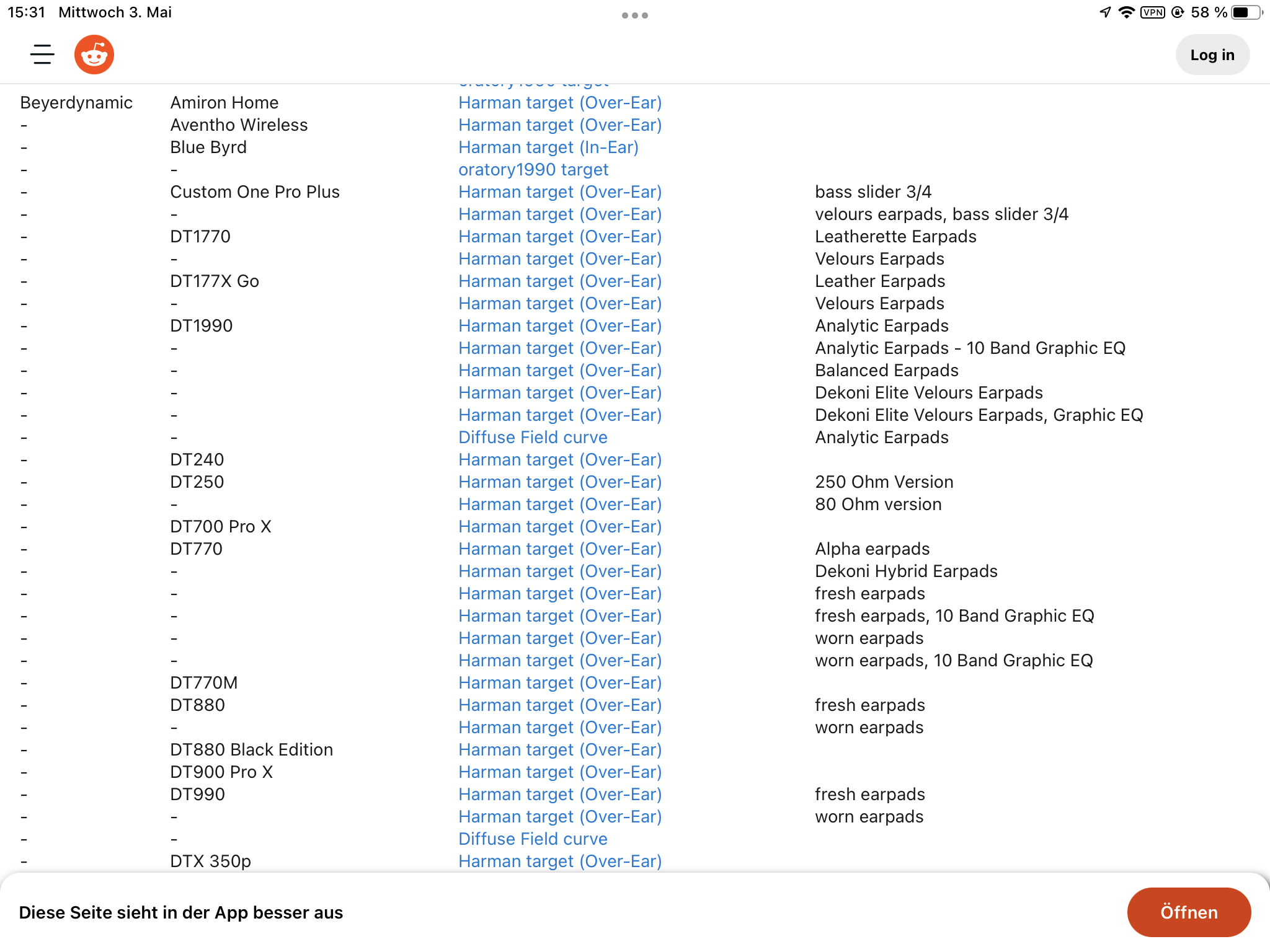Open Harman target link for Amiron Home
The height and width of the screenshot is (952, 1270).
(560, 103)
